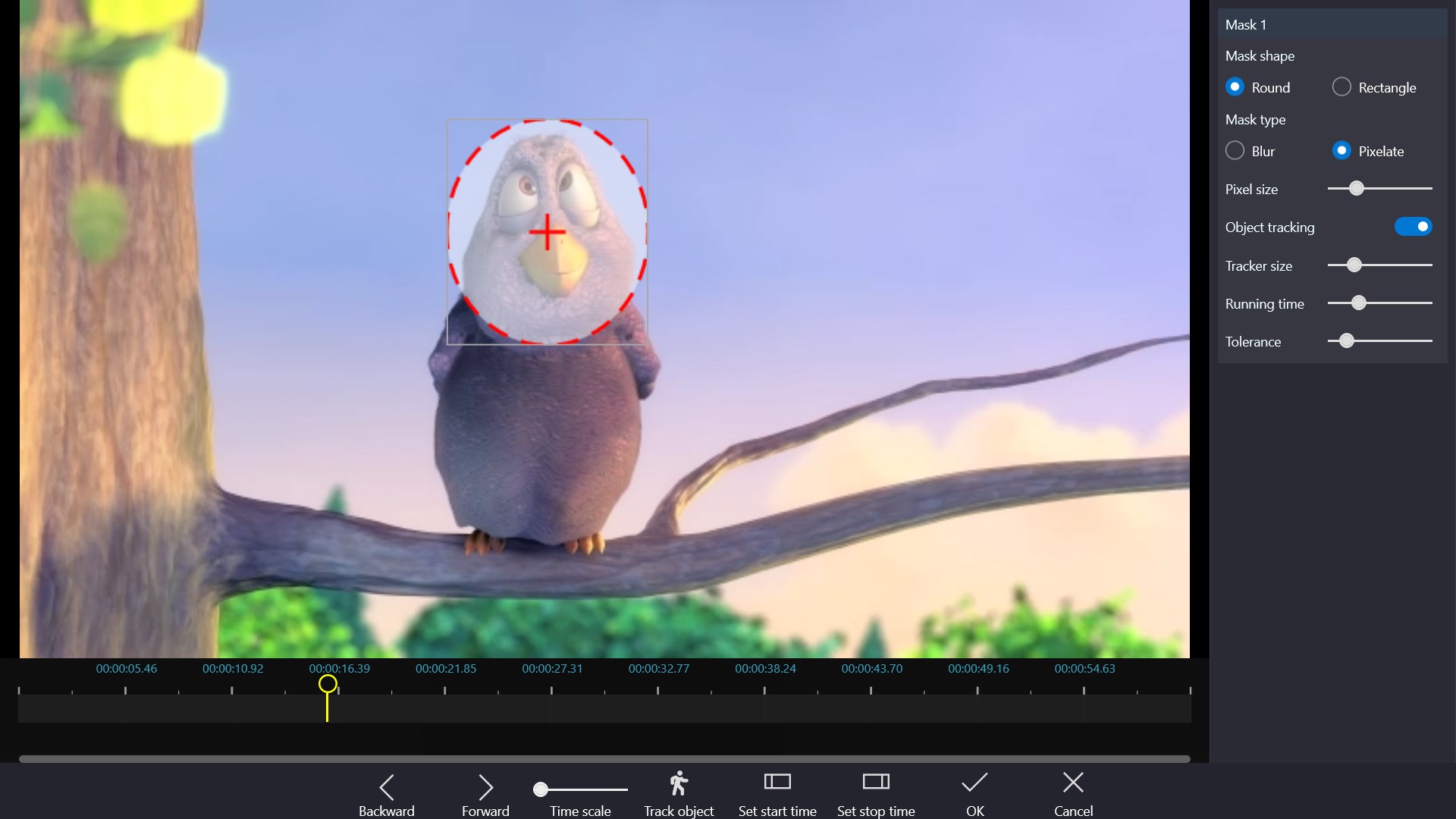Confirm mask settings with the OK checkmark
1456x819 pixels.
coord(974,783)
